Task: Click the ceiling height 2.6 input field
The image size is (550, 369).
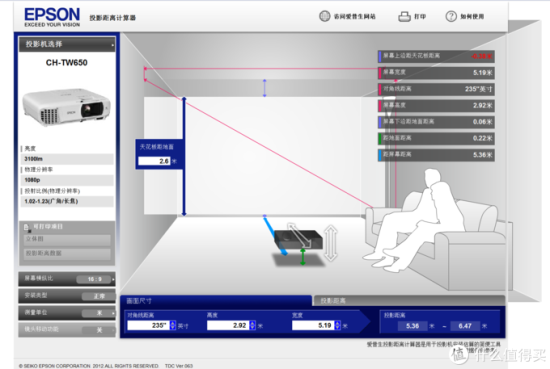Action: click(154, 161)
